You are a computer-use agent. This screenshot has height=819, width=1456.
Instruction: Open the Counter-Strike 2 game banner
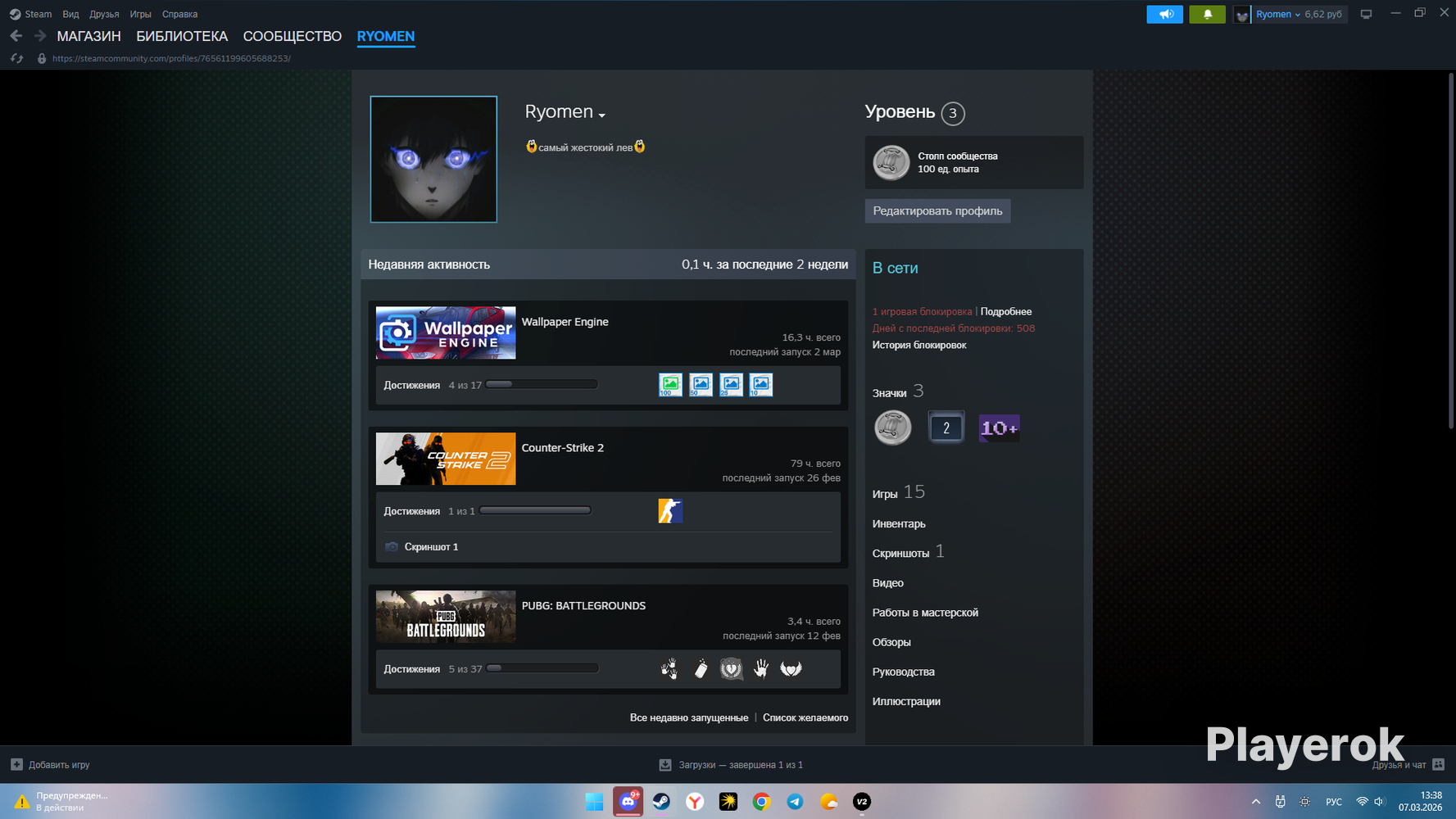pos(446,459)
